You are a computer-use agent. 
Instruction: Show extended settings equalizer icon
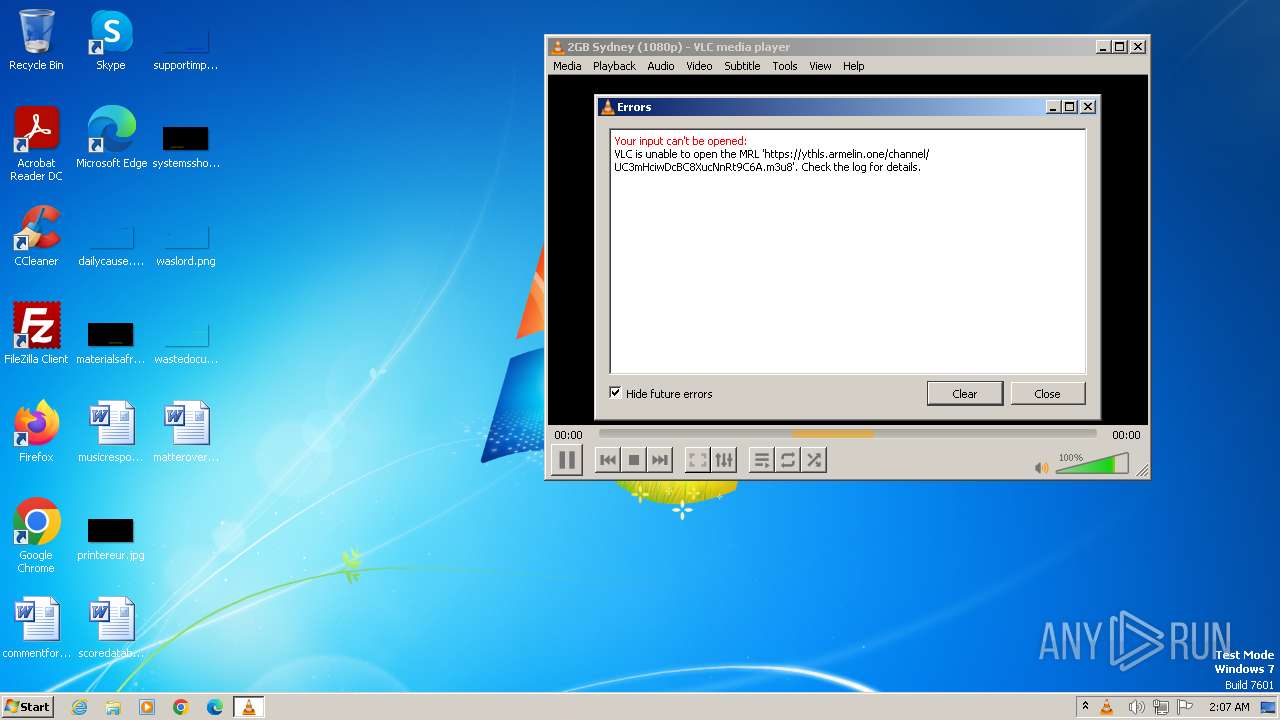coord(724,460)
